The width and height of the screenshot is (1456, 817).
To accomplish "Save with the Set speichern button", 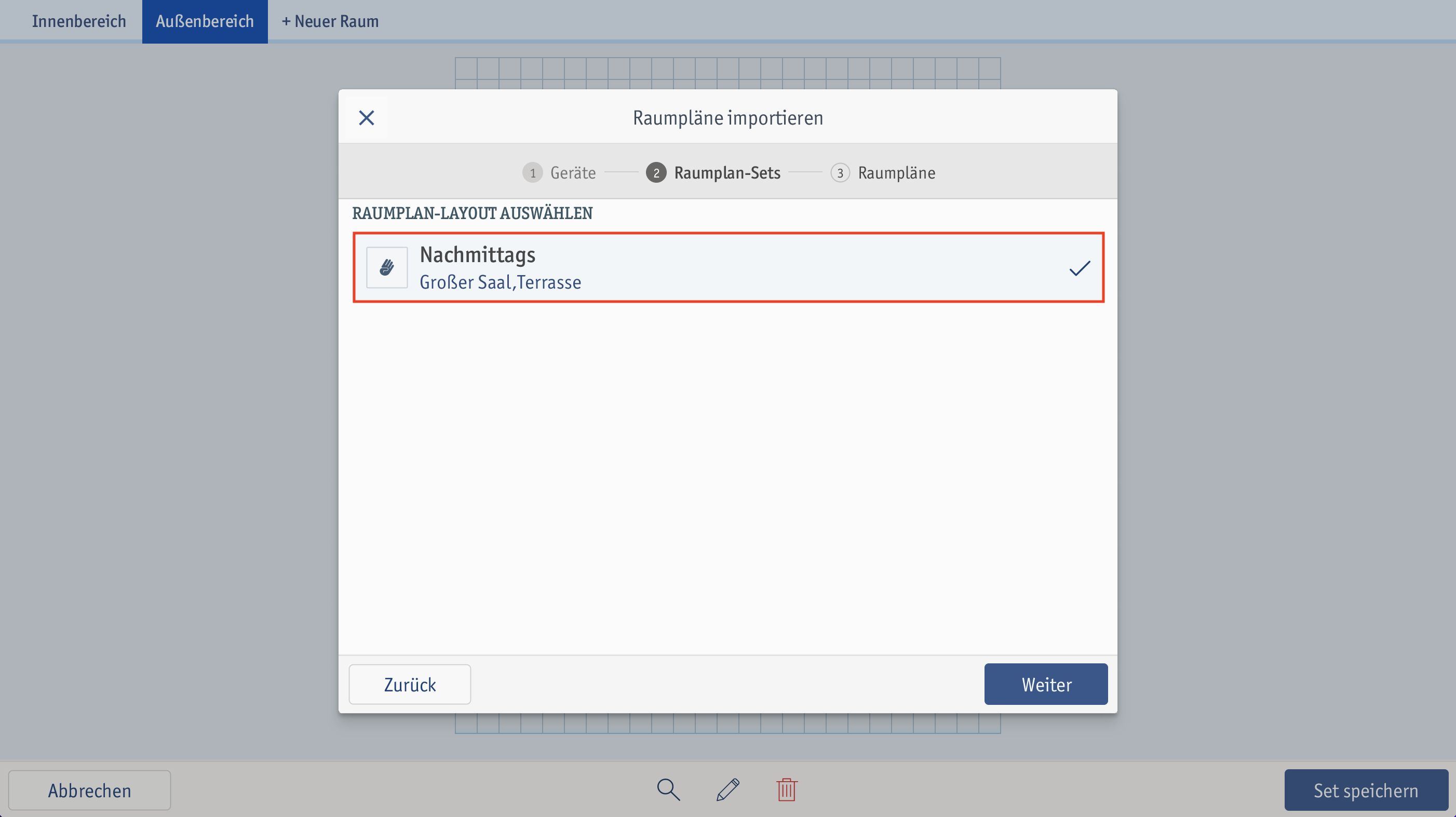I will (x=1366, y=790).
